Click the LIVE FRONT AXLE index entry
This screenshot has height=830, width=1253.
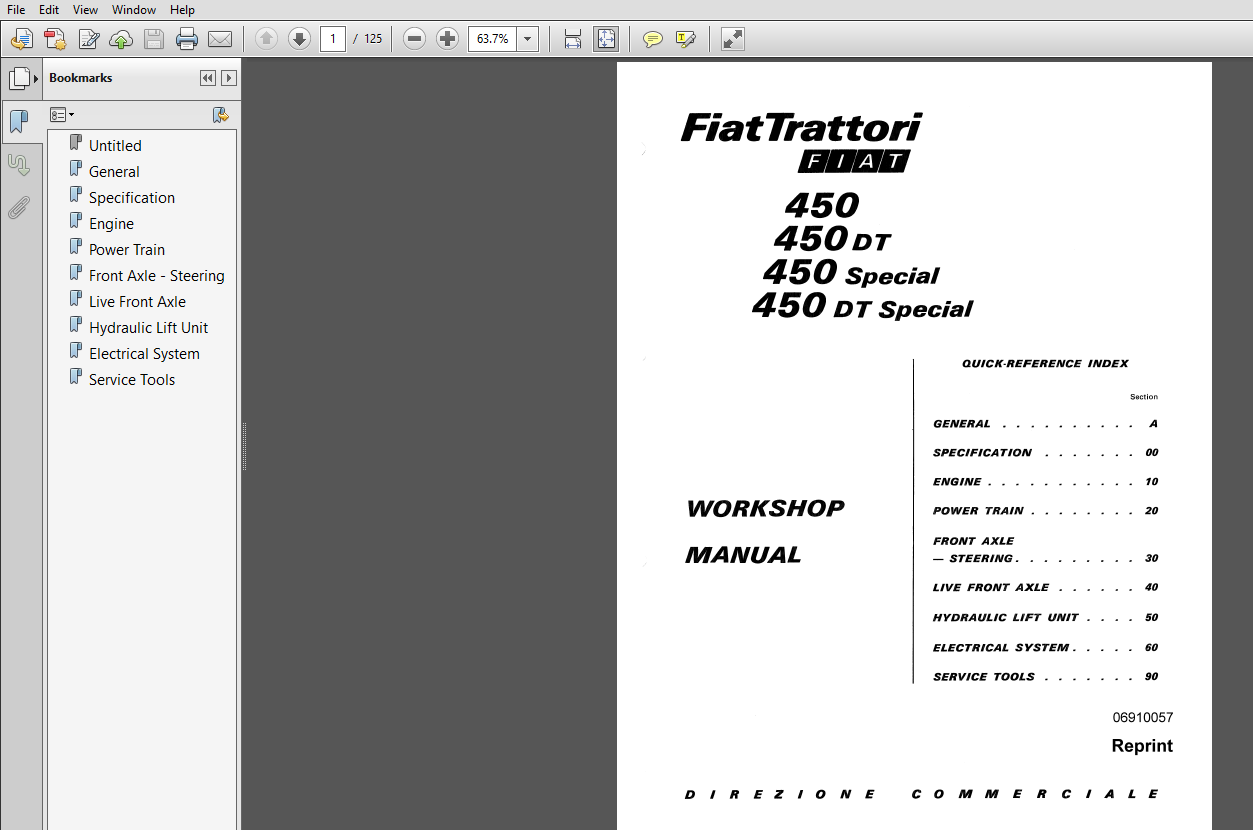click(x=1045, y=588)
